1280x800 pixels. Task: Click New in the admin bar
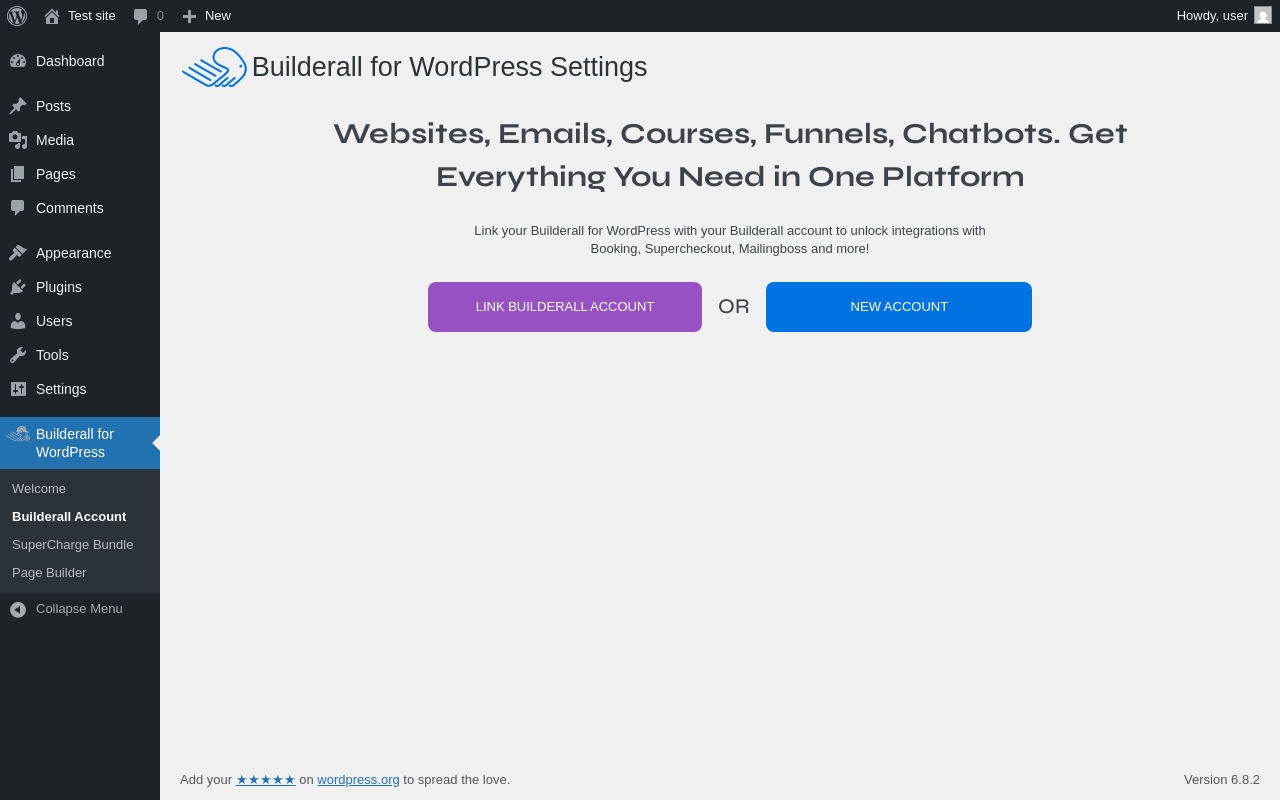point(206,16)
